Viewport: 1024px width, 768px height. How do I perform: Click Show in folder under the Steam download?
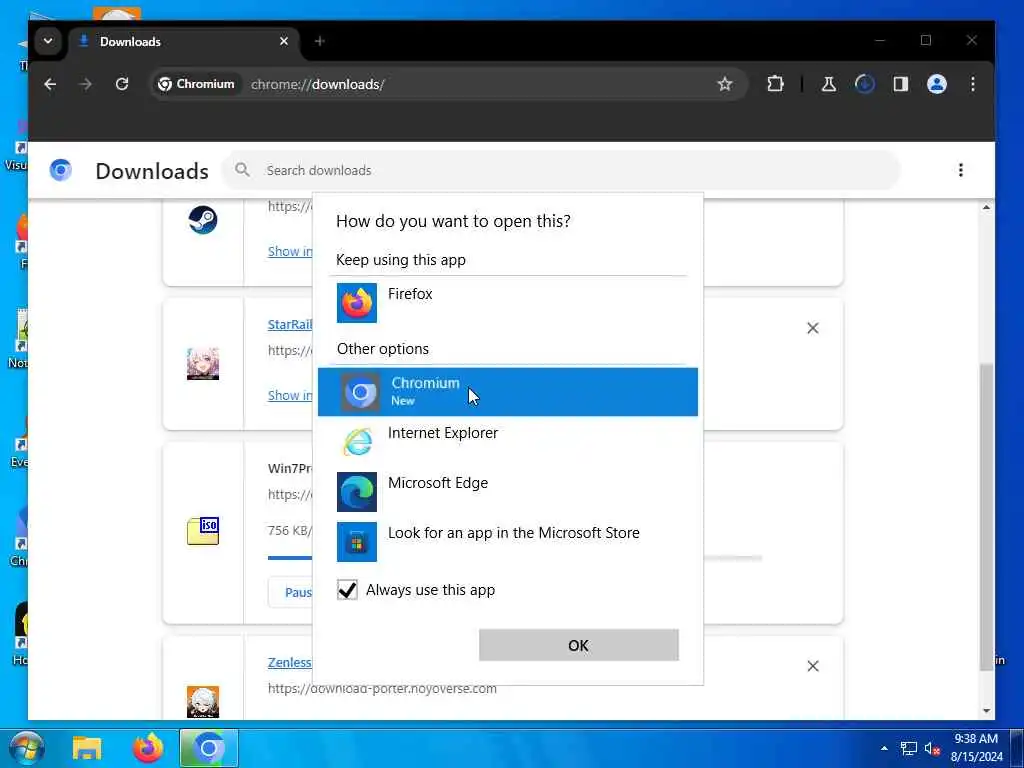tap(290, 251)
